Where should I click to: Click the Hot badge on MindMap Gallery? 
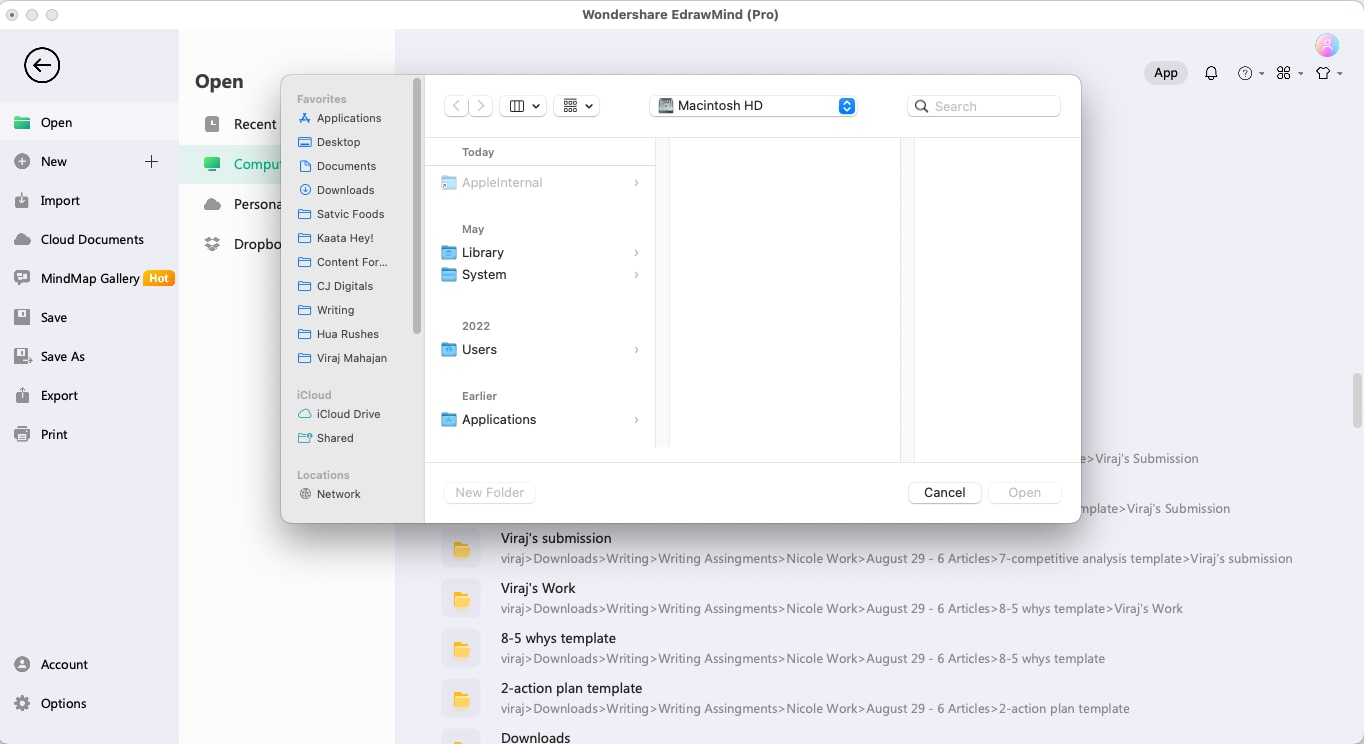click(159, 278)
